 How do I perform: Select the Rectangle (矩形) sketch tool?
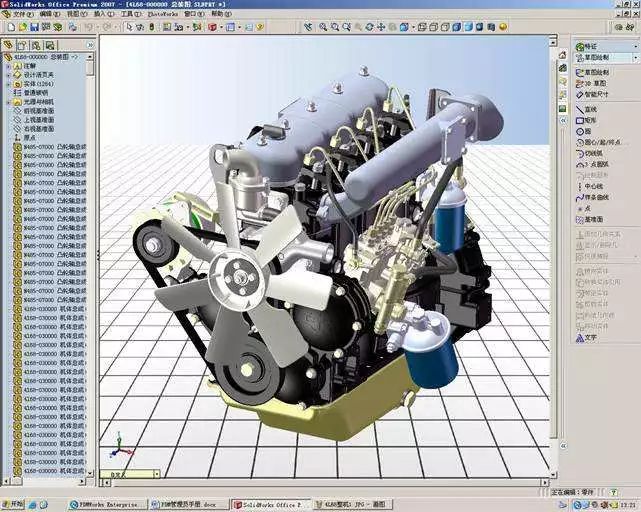pyautogui.click(x=587, y=120)
